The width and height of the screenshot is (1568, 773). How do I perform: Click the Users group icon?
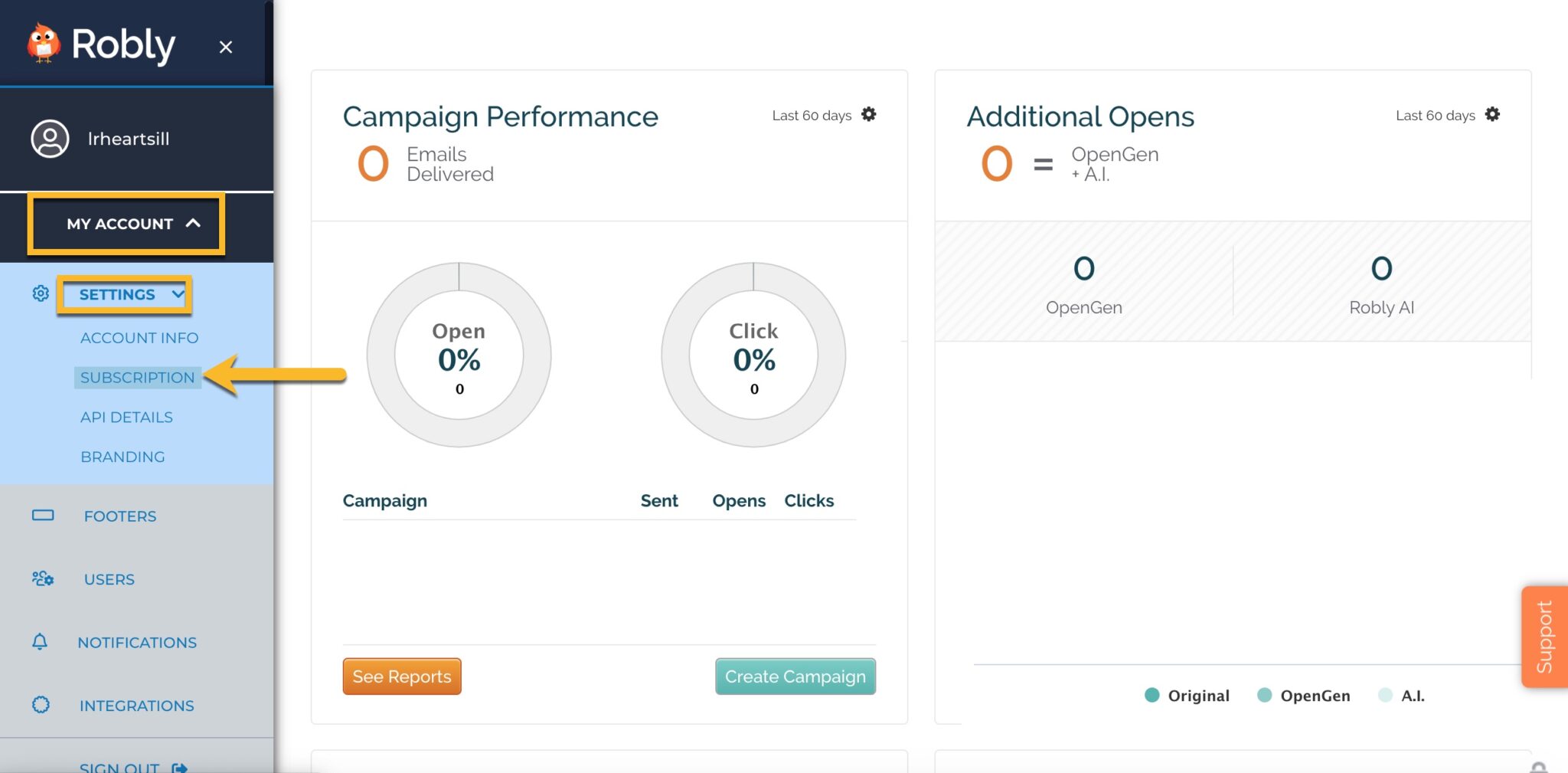point(43,578)
